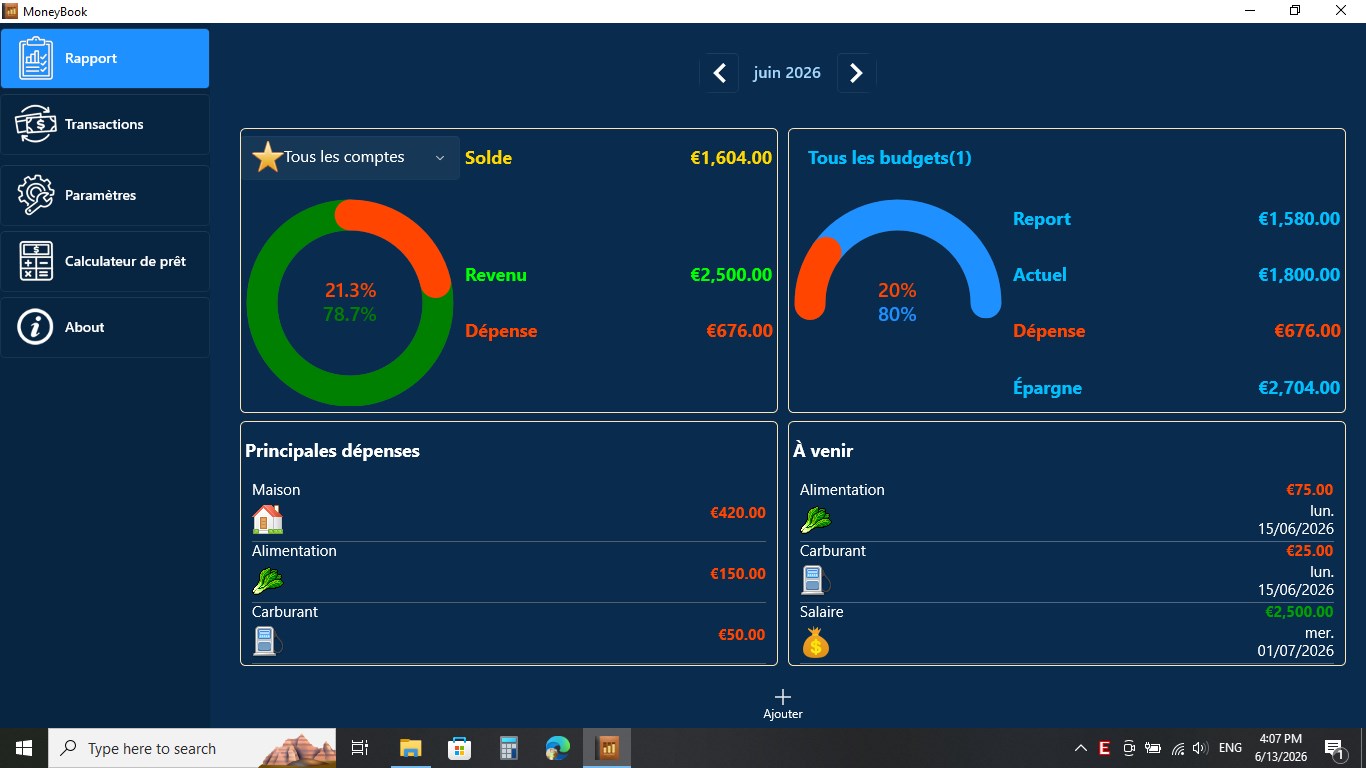Viewport: 1366px width, 768px height.
Task: Advance to next month with right arrow
Action: tap(856, 73)
